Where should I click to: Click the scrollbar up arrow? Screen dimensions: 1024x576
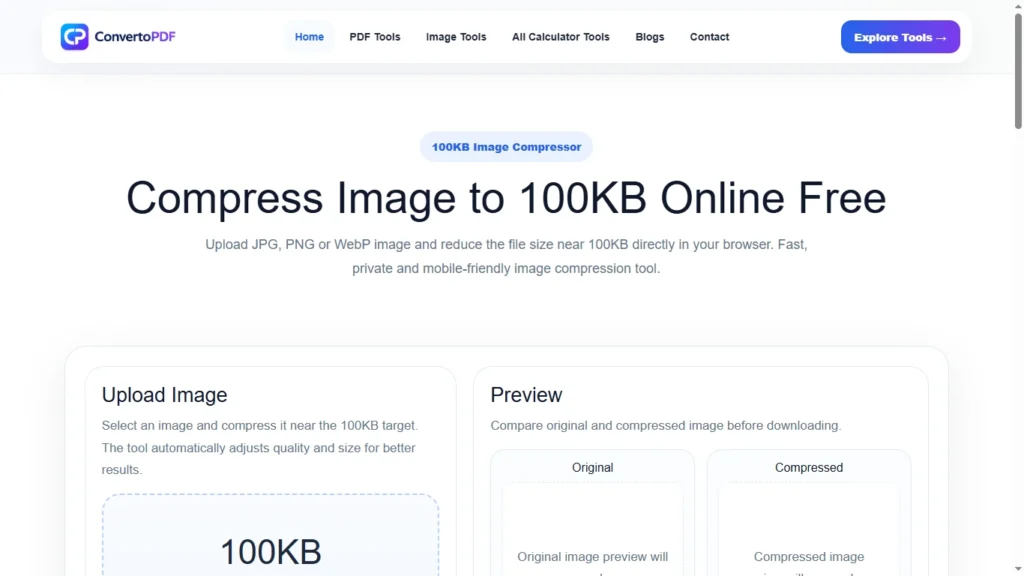(1017, 5)
